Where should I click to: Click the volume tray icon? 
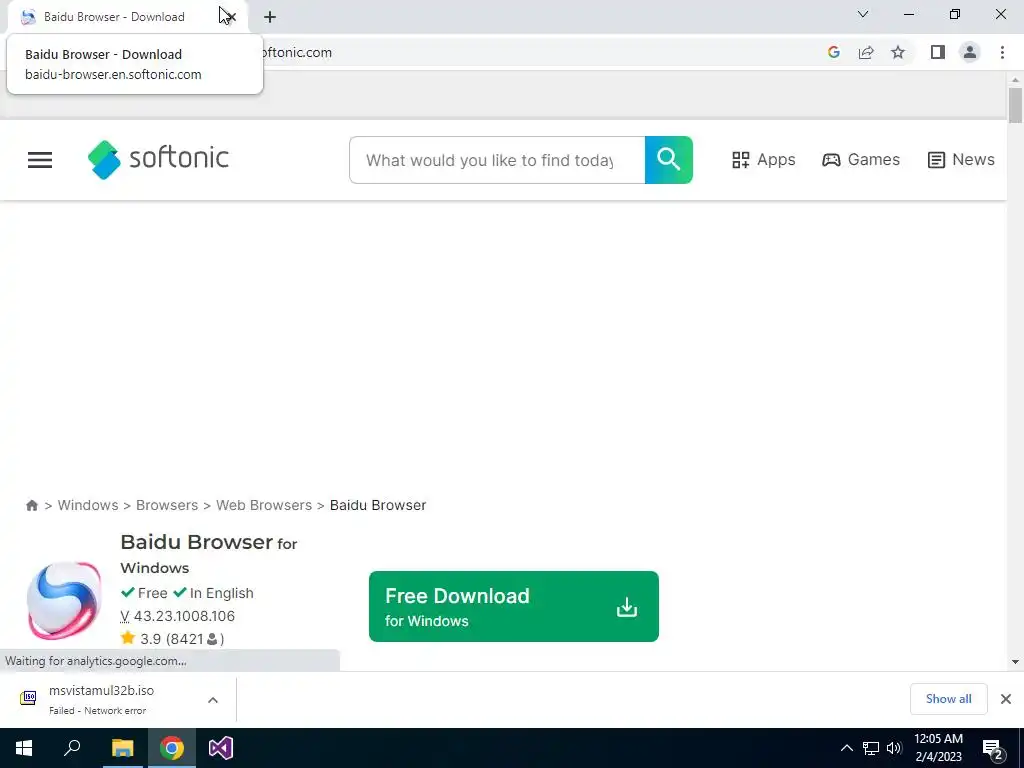tap(894, 748)
